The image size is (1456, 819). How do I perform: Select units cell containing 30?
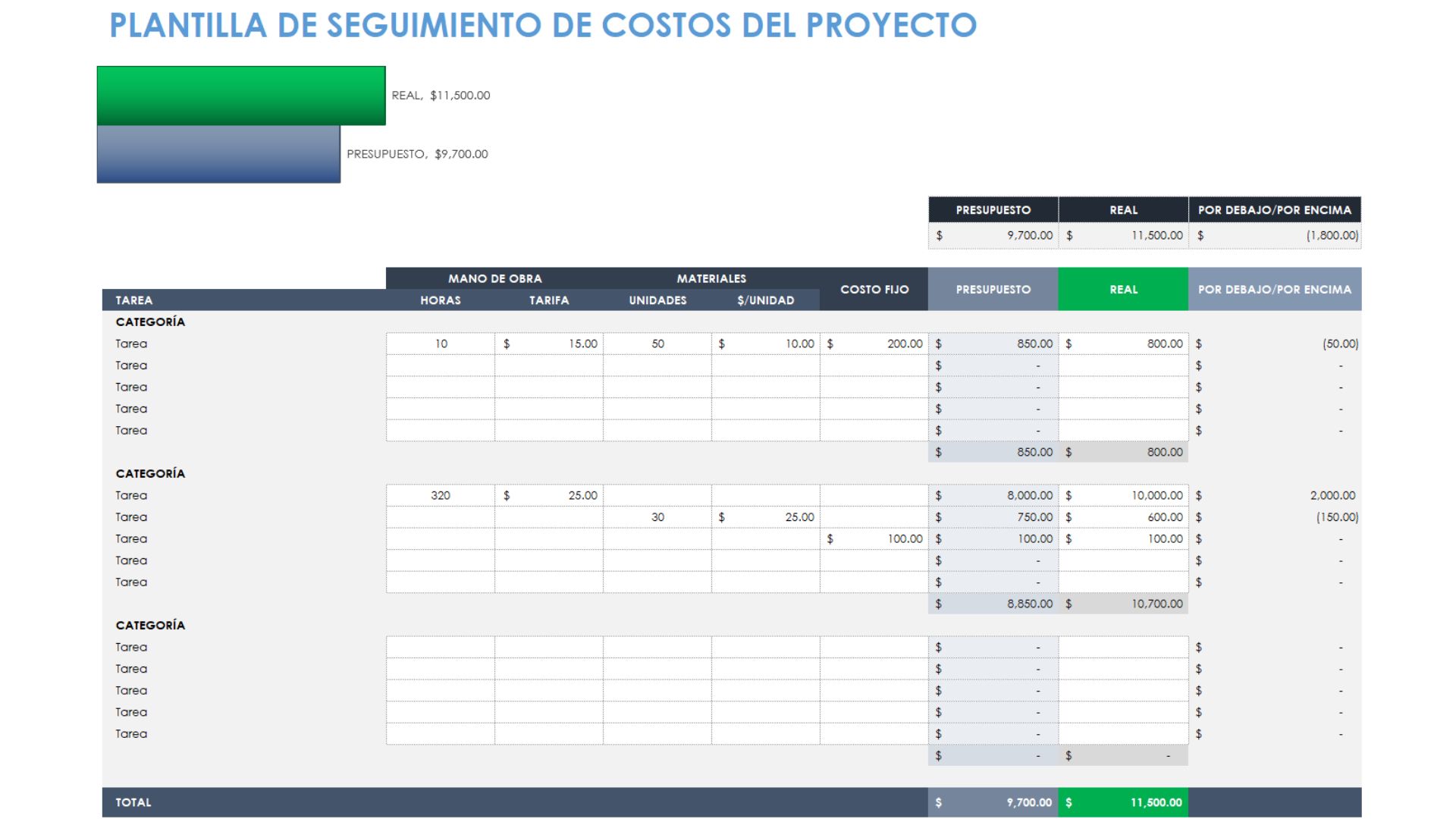[657, 517]
